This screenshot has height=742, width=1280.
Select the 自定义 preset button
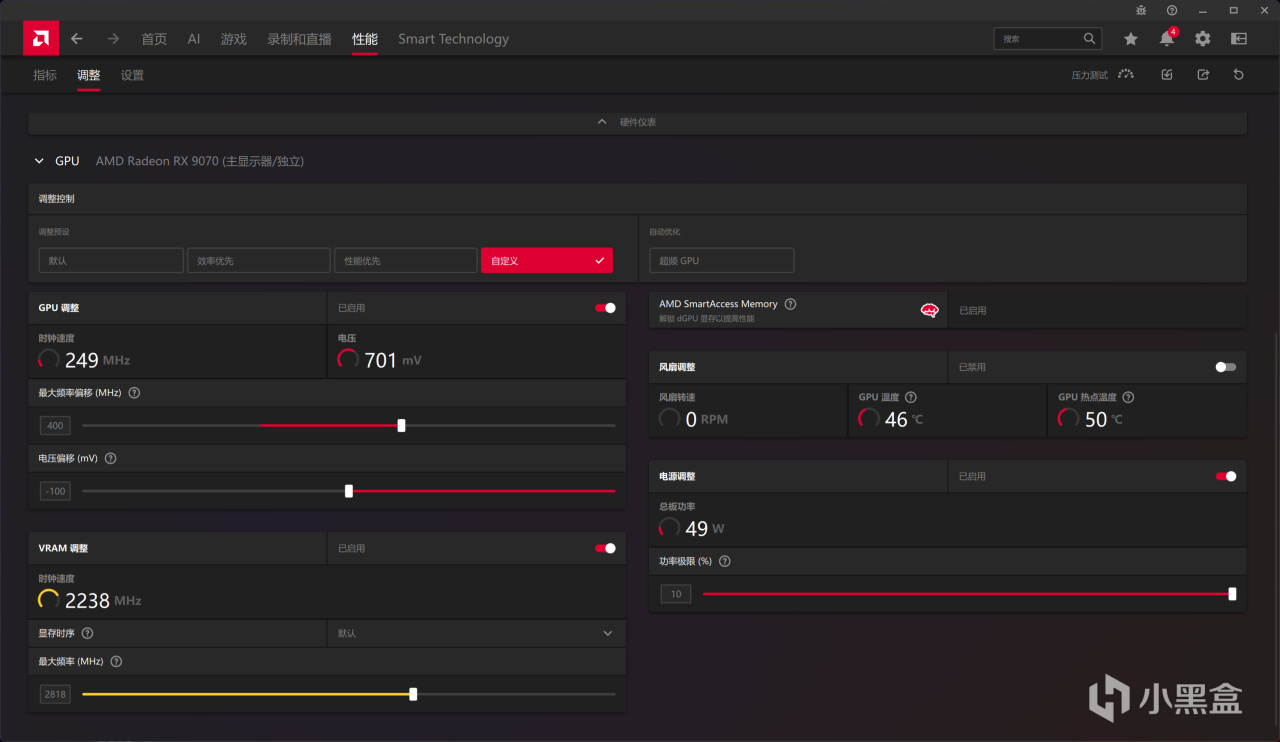coord(547,261)
